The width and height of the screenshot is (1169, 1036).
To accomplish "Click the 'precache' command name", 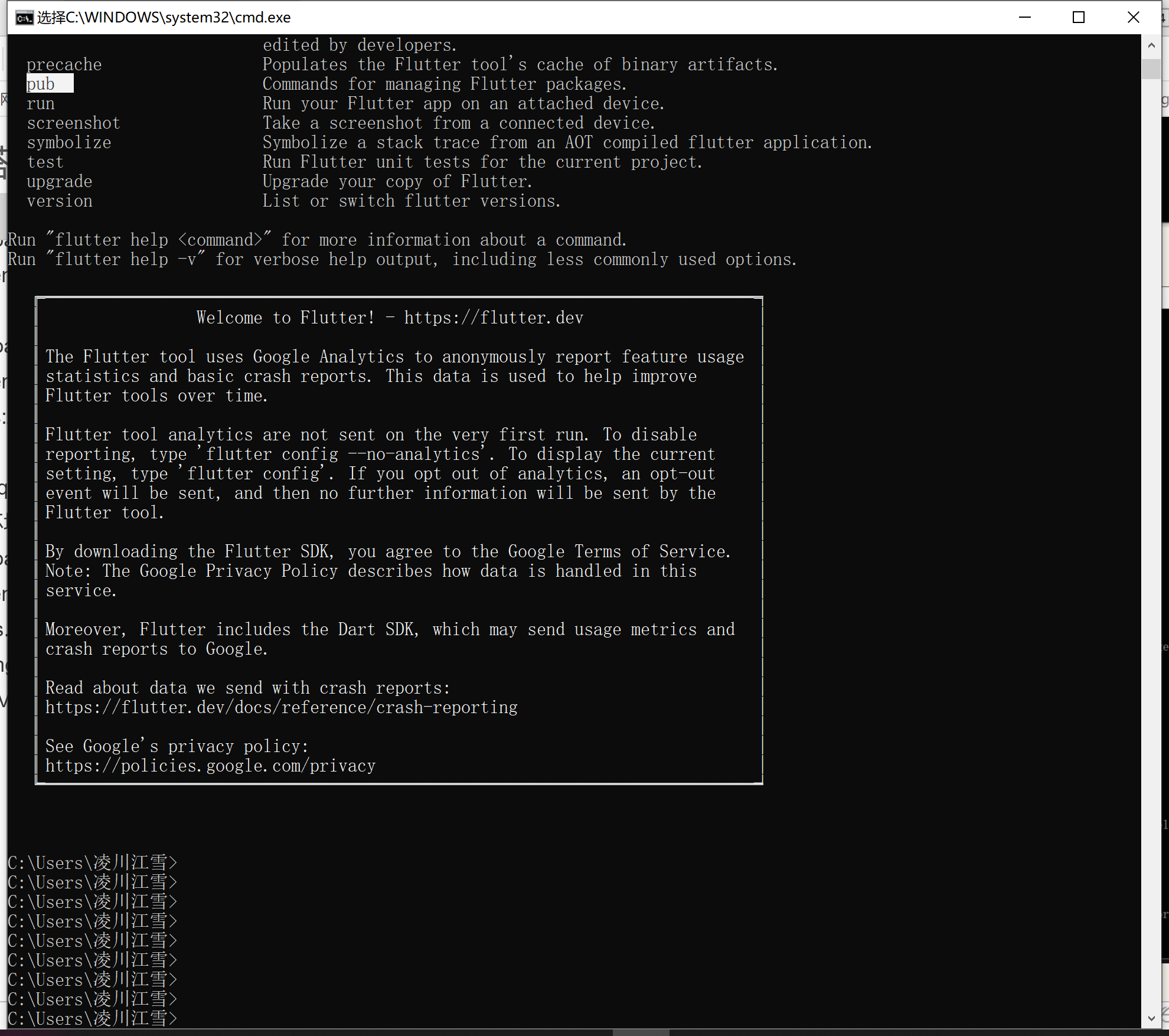I will [x=64, y=64].
